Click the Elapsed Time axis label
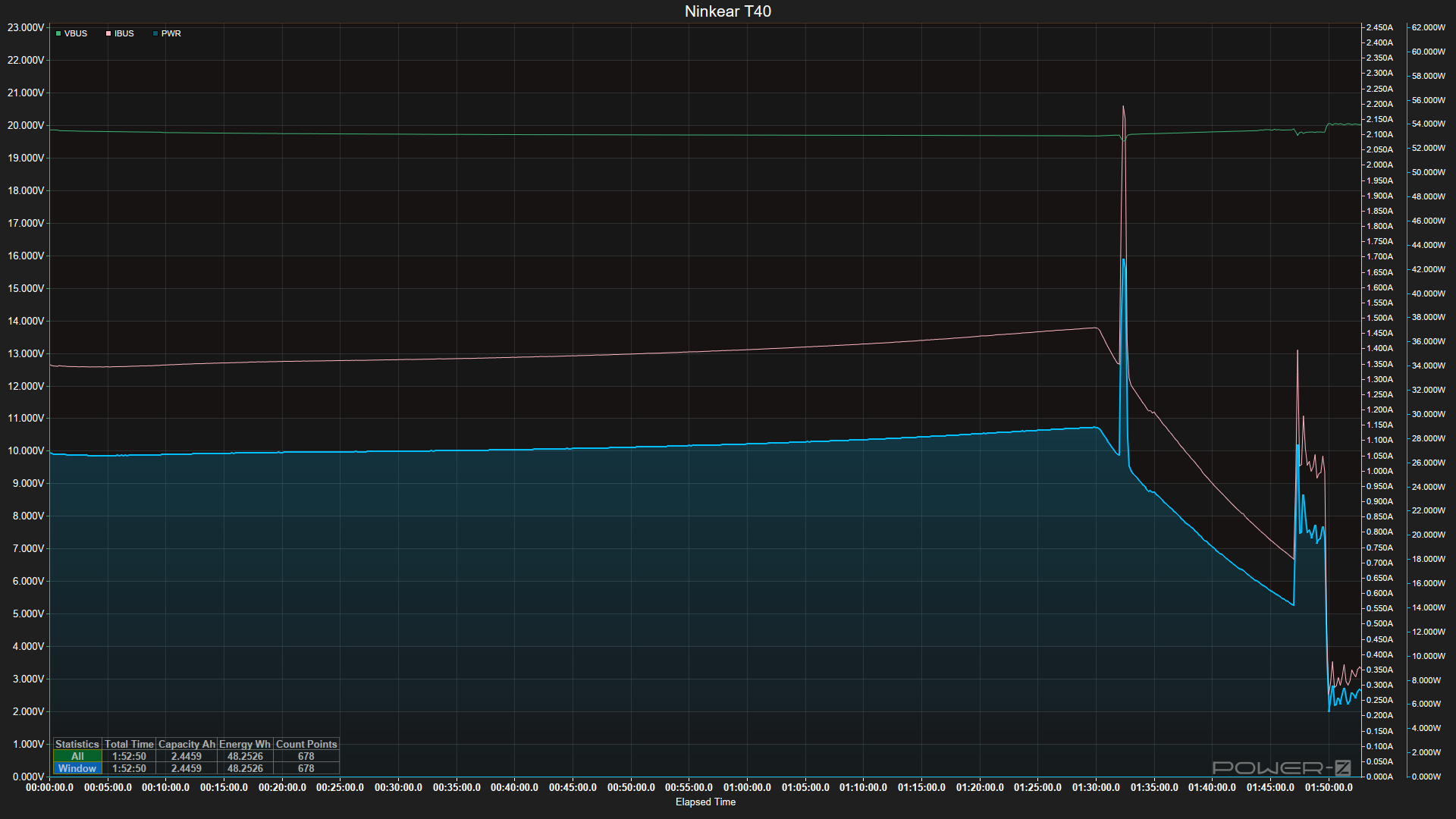Screen dimensions: 1456x819 point(705,802)
